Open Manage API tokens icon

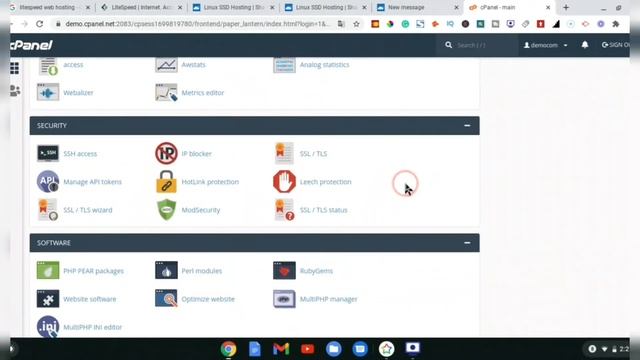pos(48,182)
